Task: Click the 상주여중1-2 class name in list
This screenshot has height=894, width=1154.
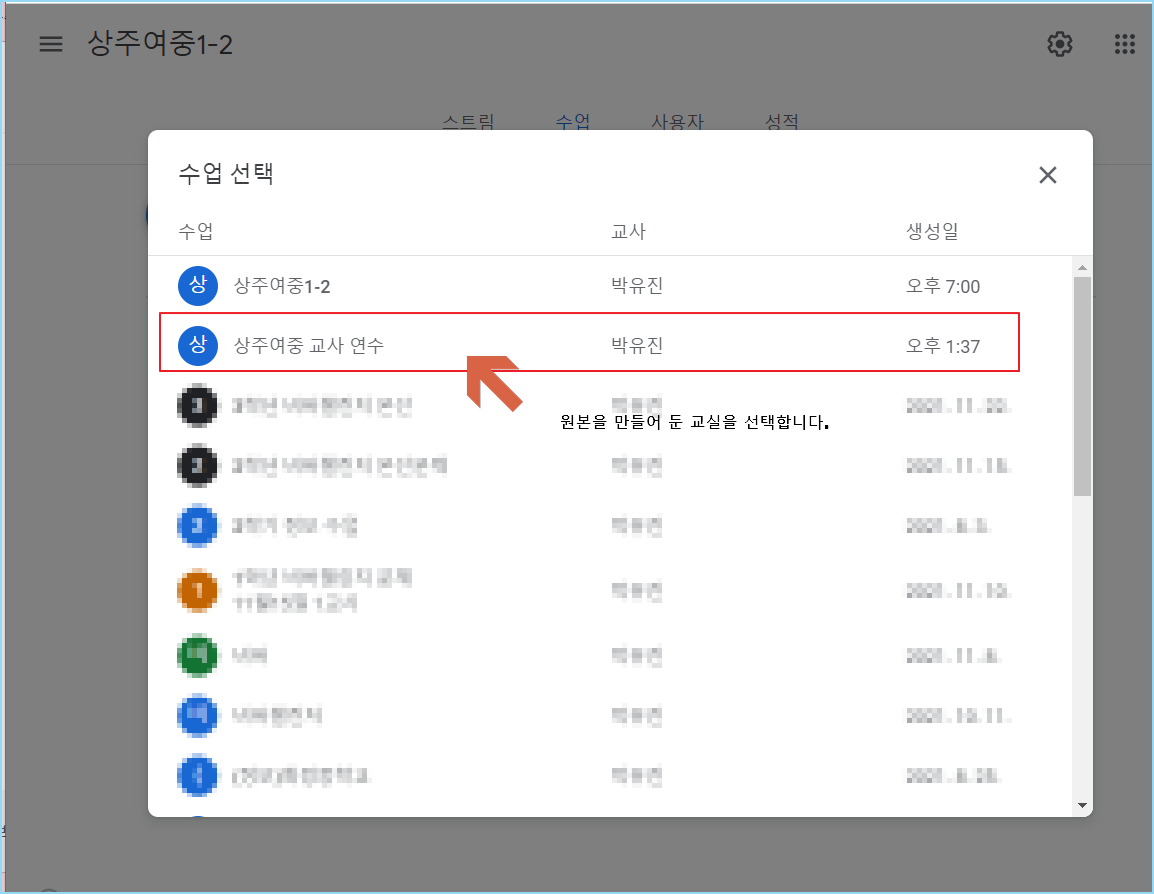Action: pyautogui.click(x=282, y=285)
